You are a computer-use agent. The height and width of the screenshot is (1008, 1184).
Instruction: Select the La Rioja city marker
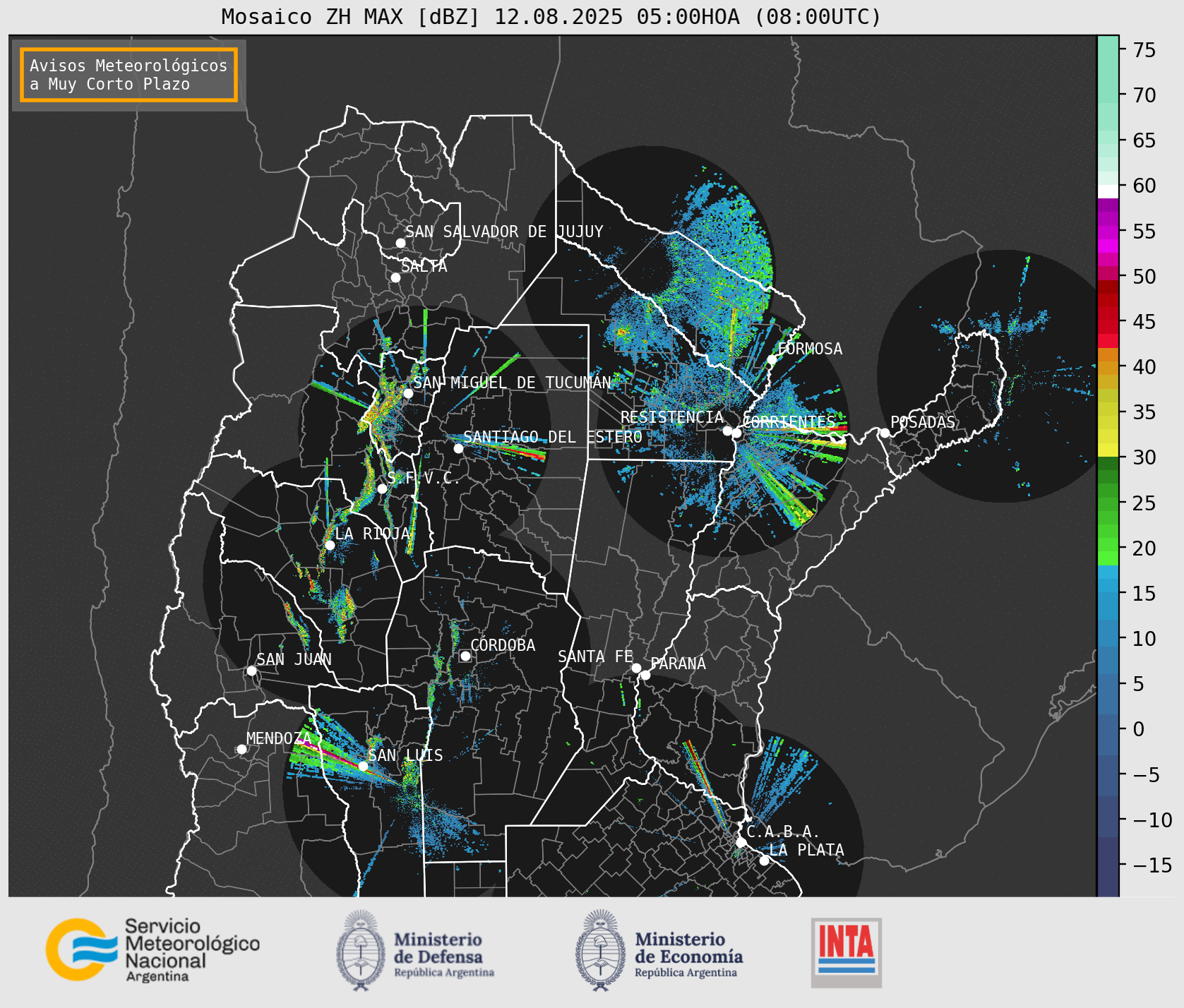coord(330,545)
